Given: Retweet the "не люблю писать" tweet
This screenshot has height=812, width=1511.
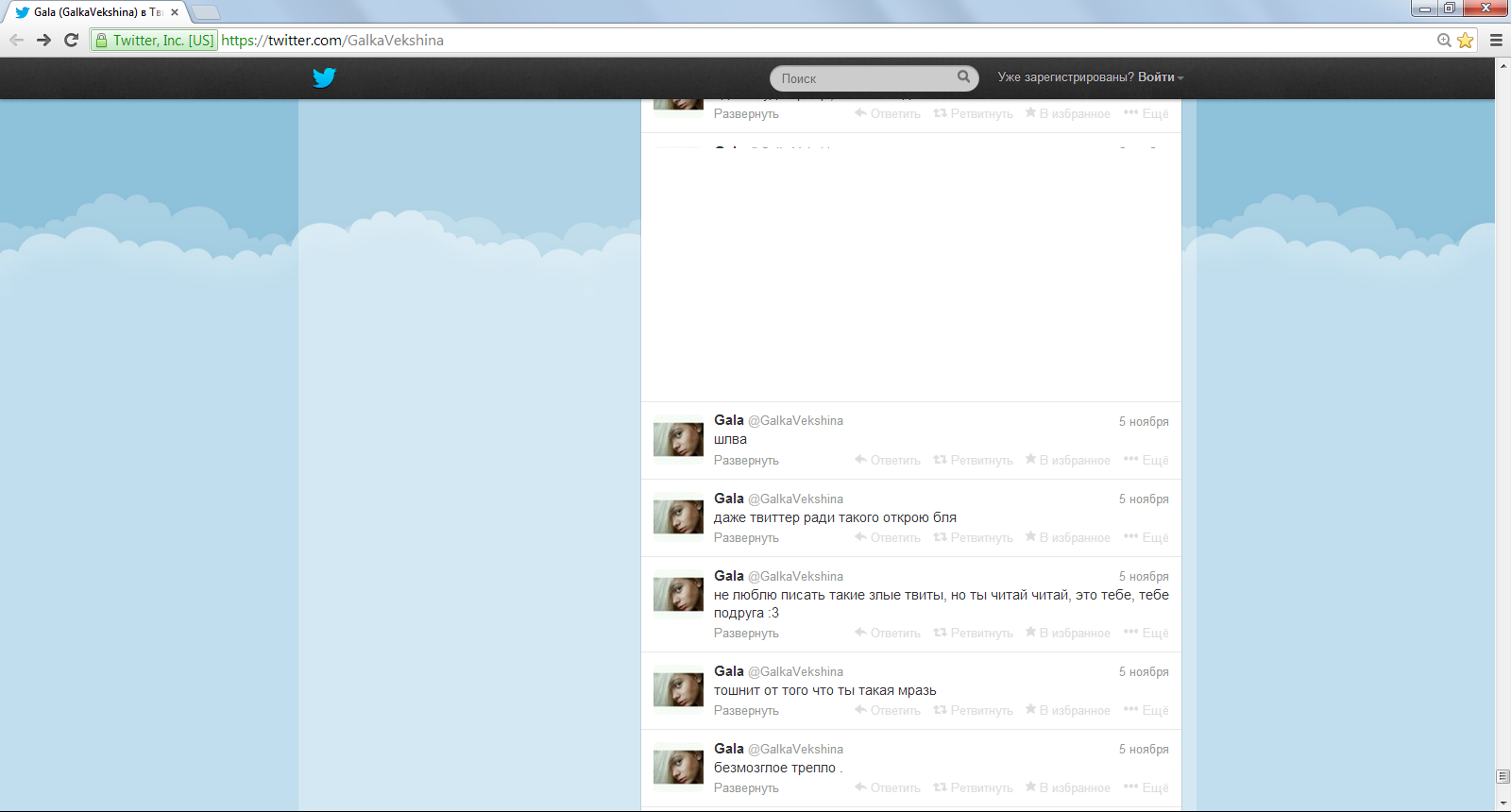Looking at the screenshot, I should tap(973, 633).
